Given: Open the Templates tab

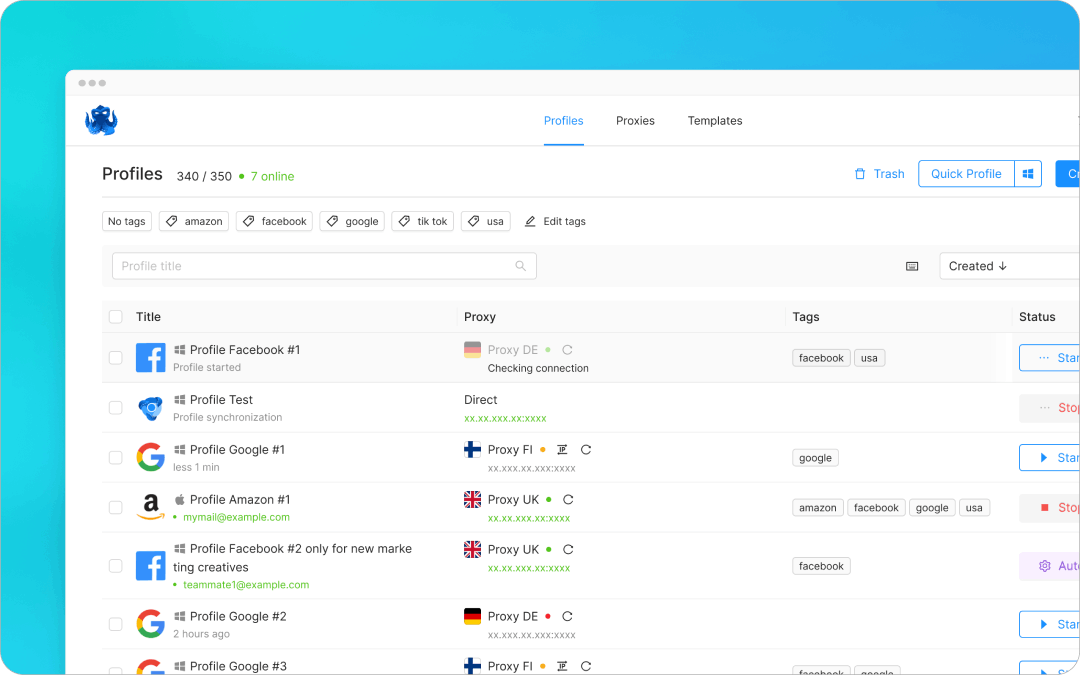Looking at the screenshot, I should [715, 121].
